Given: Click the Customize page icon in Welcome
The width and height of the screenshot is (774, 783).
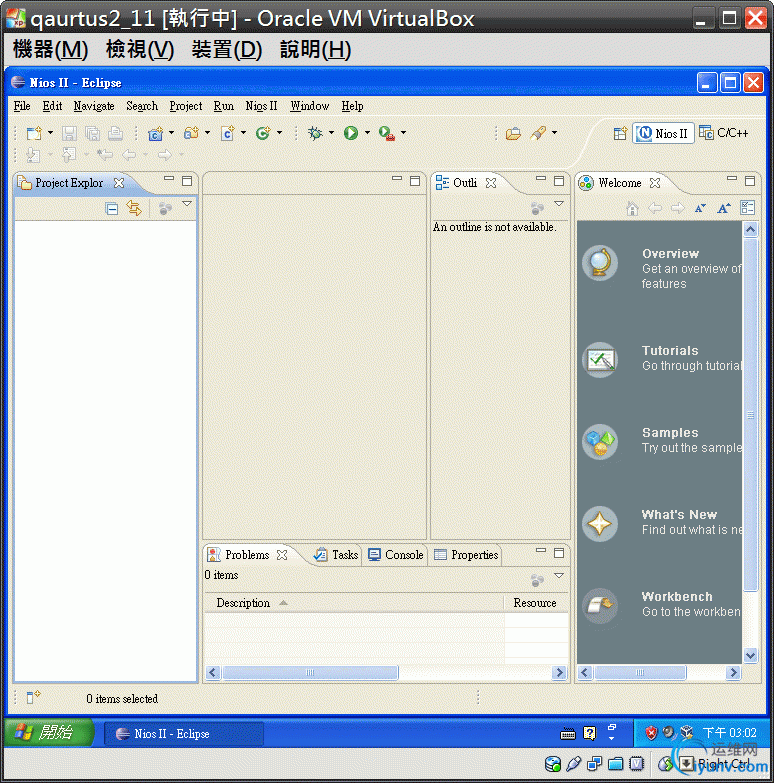Looking at the screenshot, I should click(748, 208).
